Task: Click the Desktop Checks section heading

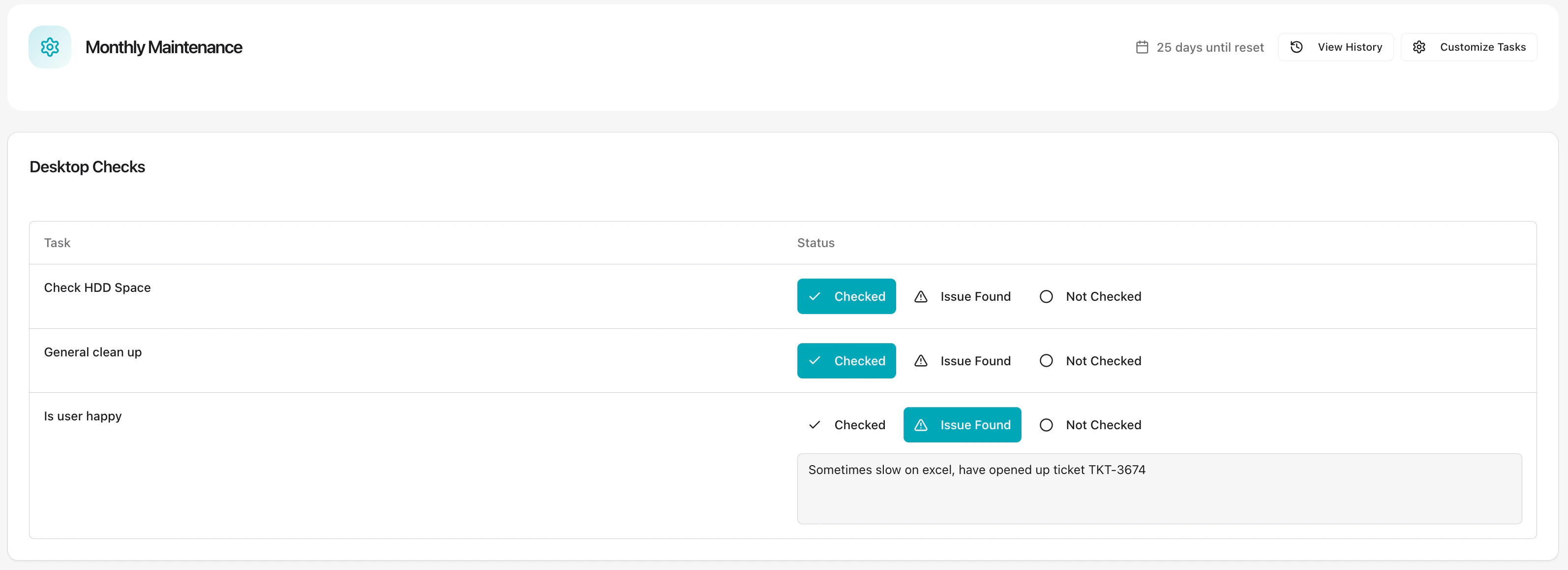Action: (x=87, y=166)
